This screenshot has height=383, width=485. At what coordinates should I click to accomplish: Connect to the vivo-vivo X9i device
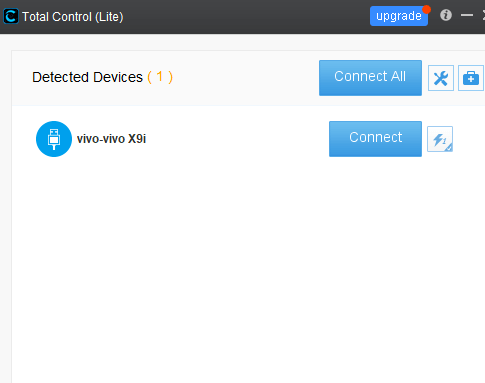coord(375,139)
